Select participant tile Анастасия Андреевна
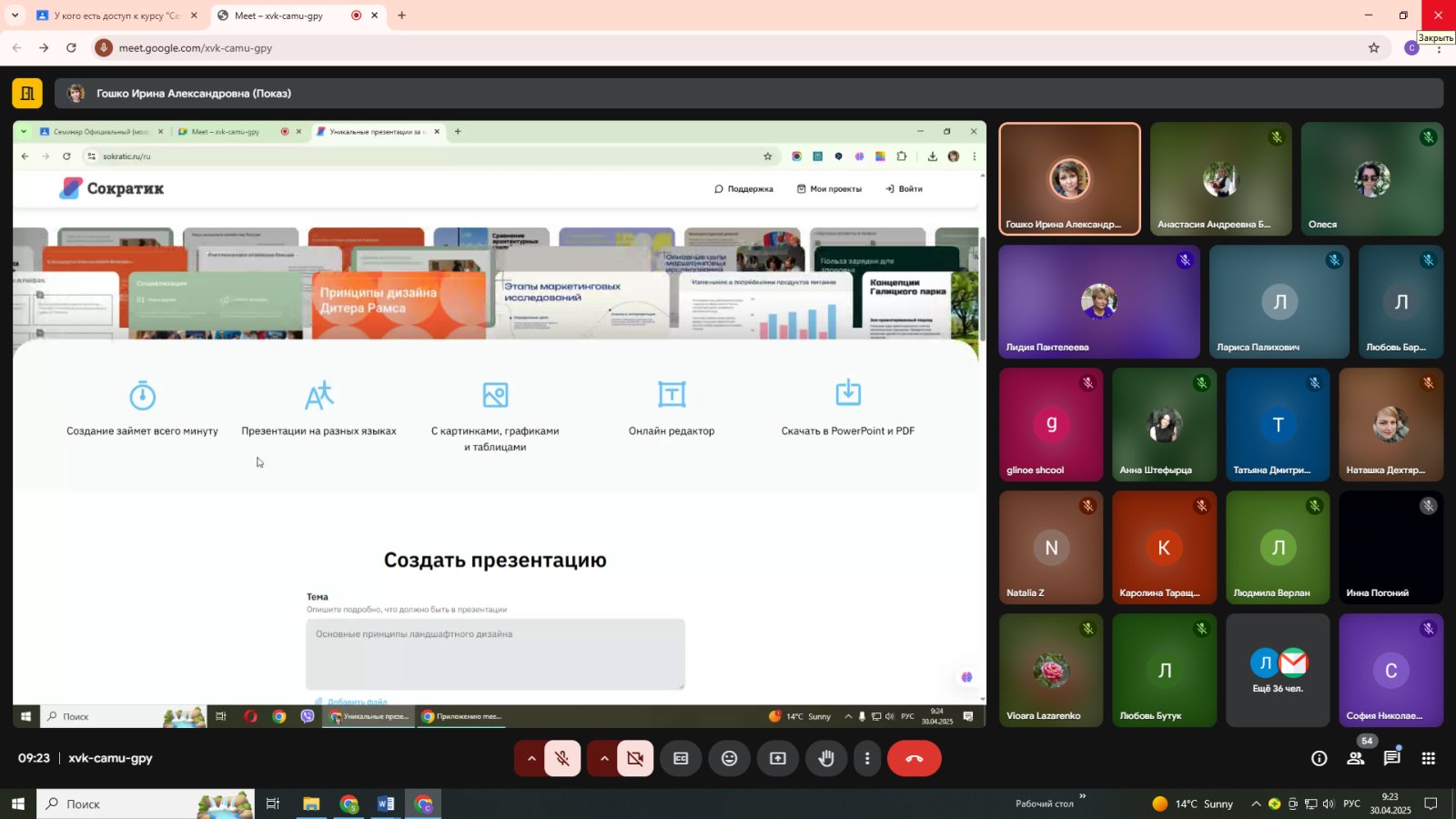This screenshot has width=1456, height=819. click(1220, 179)
